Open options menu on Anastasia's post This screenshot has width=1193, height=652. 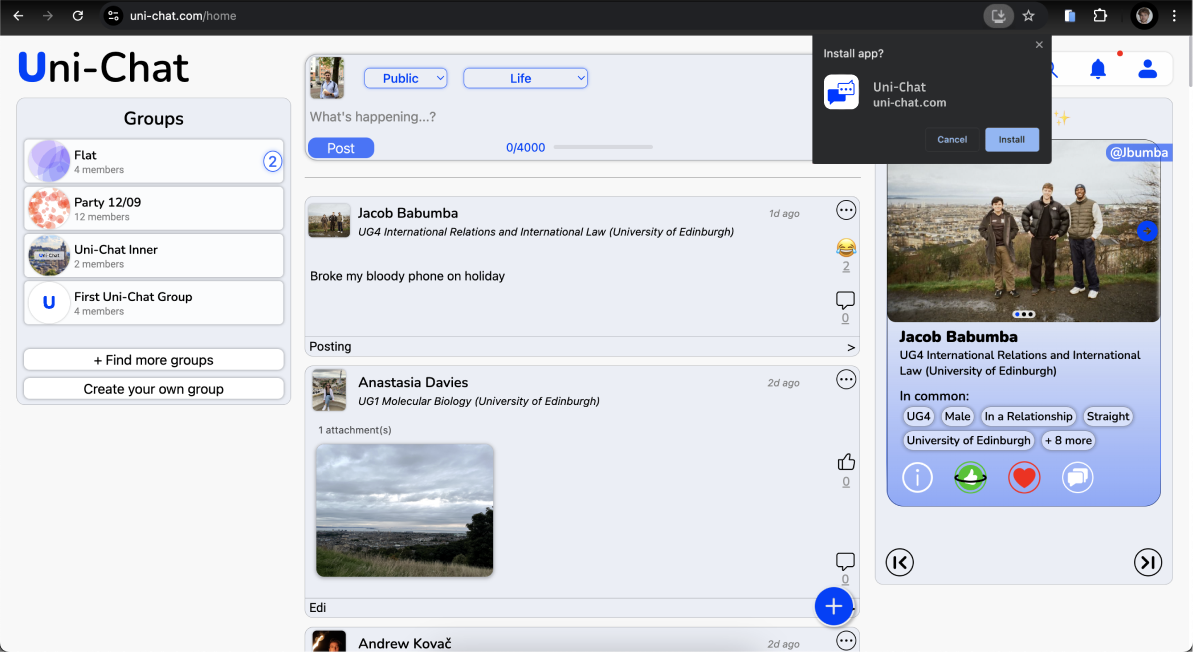pyautogui.click(x=846, y=379)
